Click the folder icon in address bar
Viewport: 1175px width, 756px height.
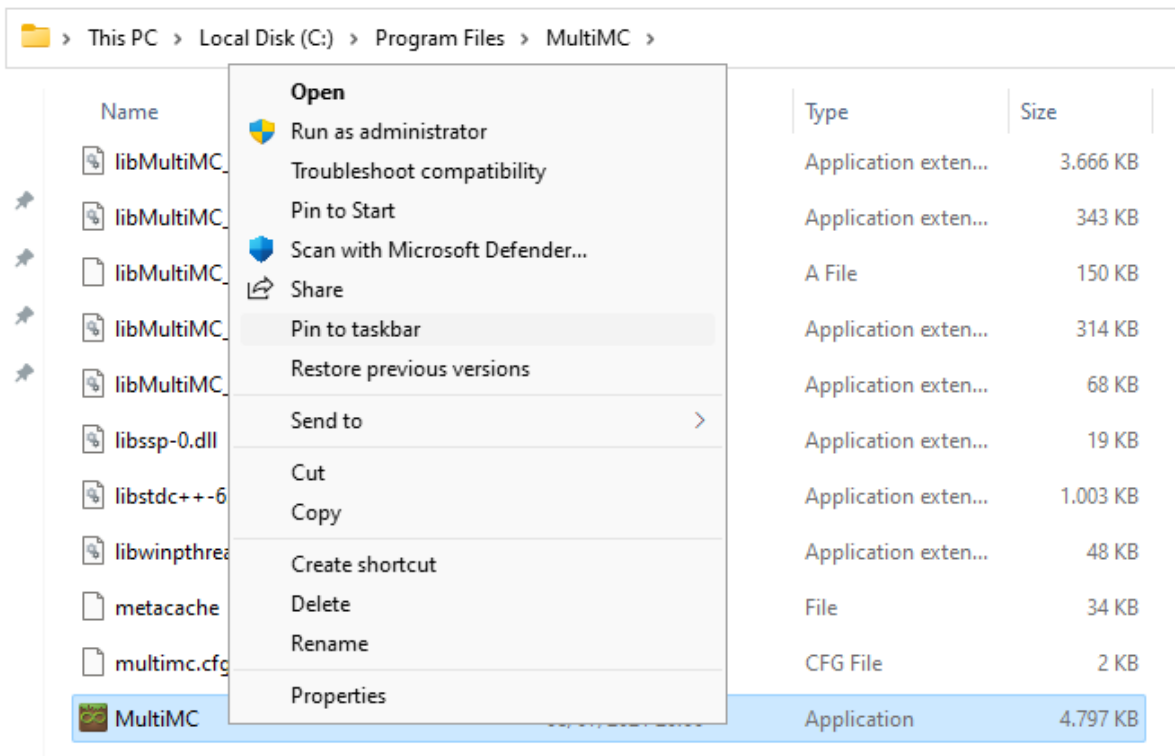pos(36,38)
